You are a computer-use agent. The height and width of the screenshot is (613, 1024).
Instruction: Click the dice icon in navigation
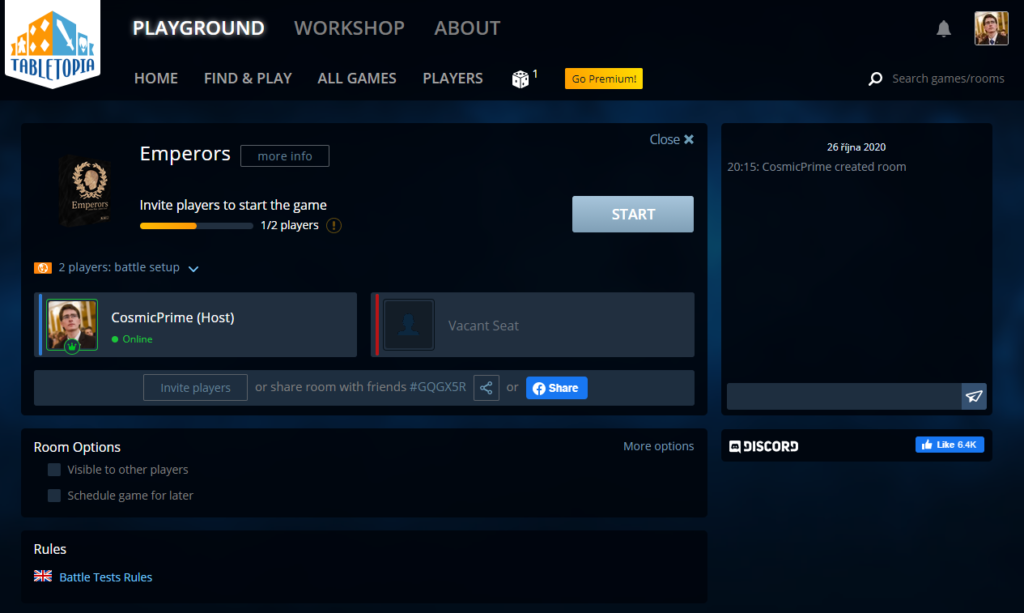pos(521,79)
